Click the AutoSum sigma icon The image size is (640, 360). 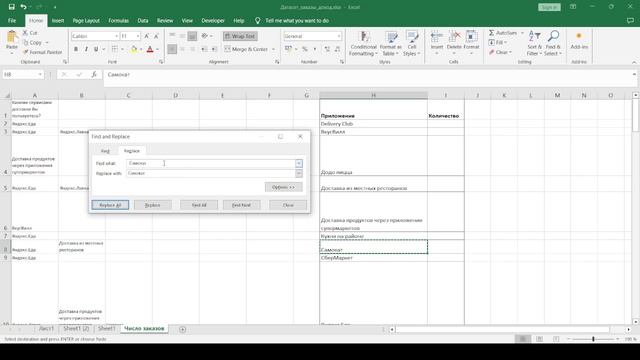[491, 33]
